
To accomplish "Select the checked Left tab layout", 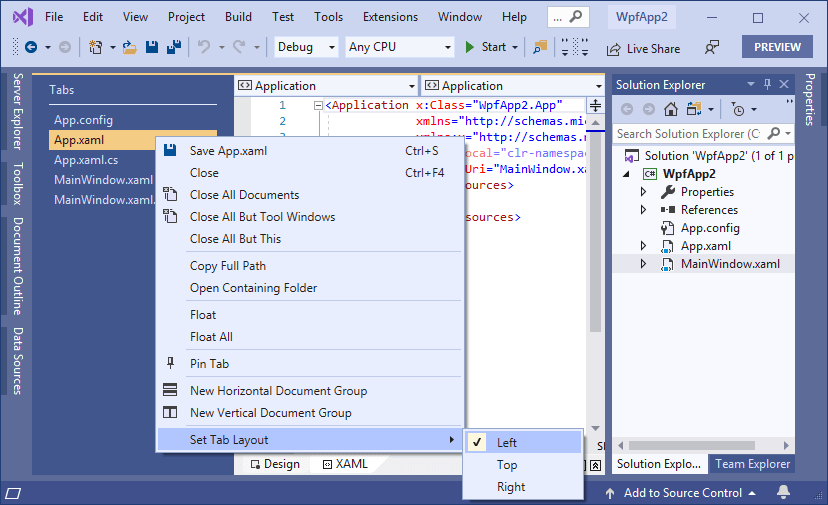I will pyautogui.click(x=507, y=443).
